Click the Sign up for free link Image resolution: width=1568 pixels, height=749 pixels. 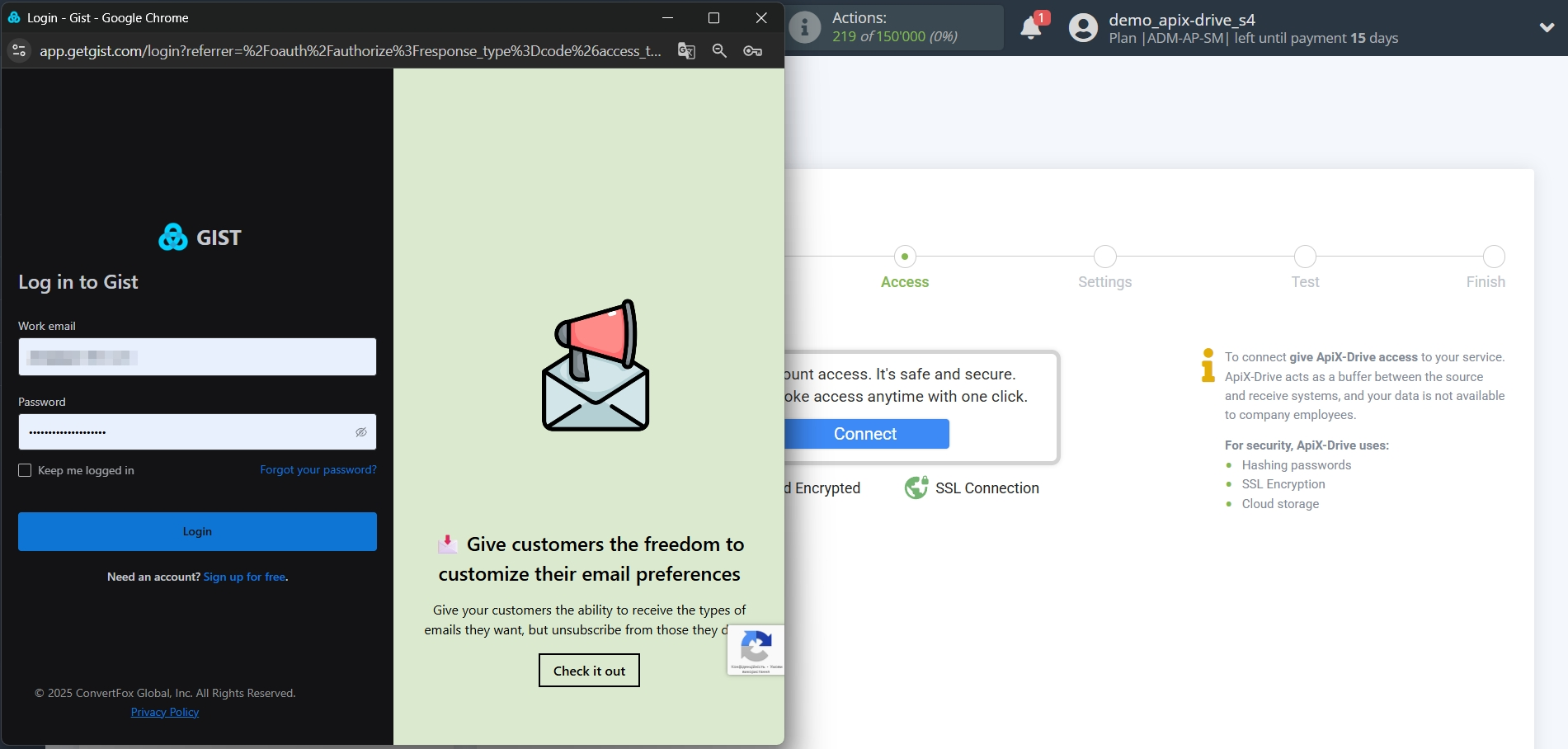click(x=243, y=576)
